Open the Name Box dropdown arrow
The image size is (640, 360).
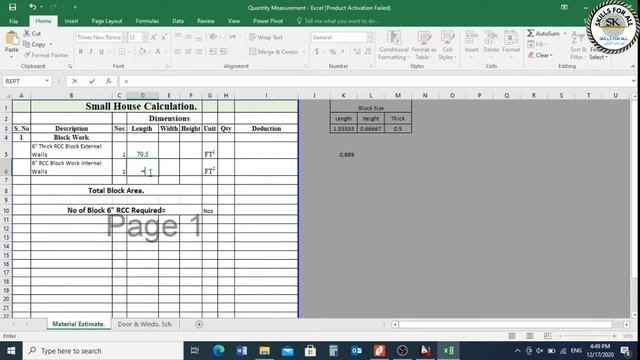click(x=47, y=81)
